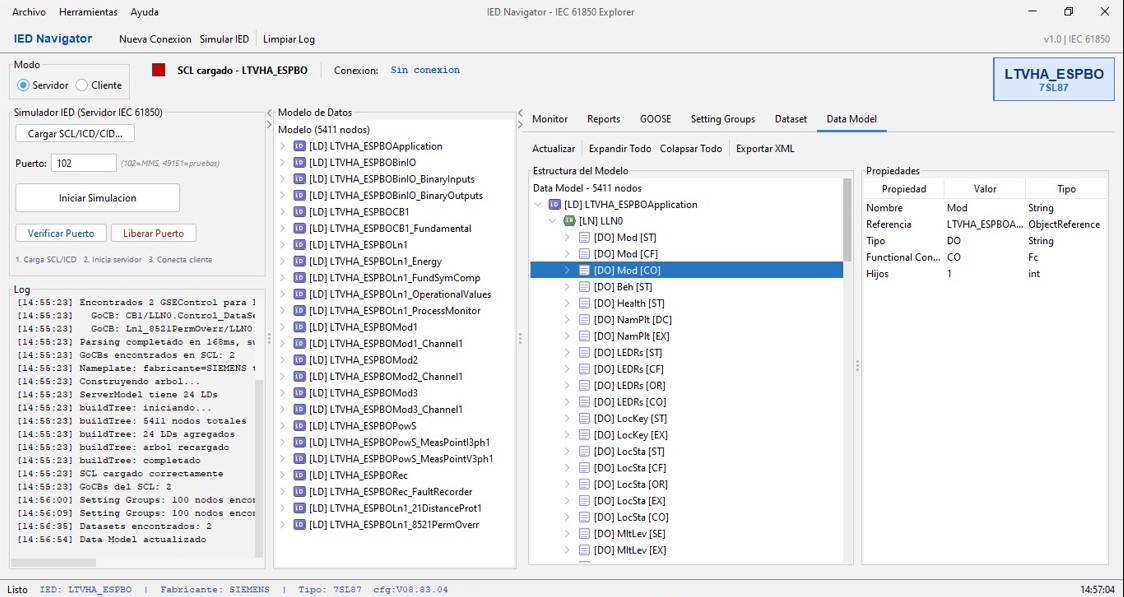This screenshot has width=1124, height=597.
Task: Click Limpiar Log in the toolbar
Action: tap(289, 39)
